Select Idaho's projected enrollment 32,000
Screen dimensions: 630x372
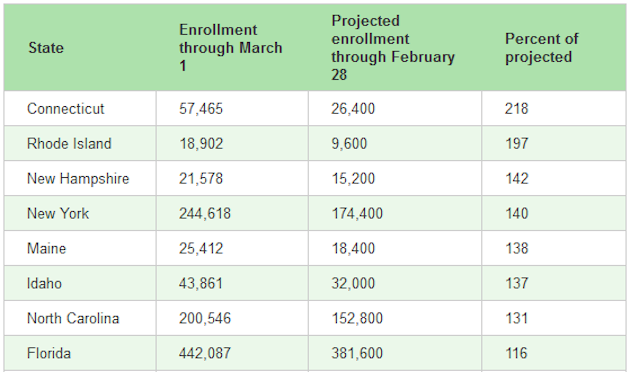click(353, 284)
